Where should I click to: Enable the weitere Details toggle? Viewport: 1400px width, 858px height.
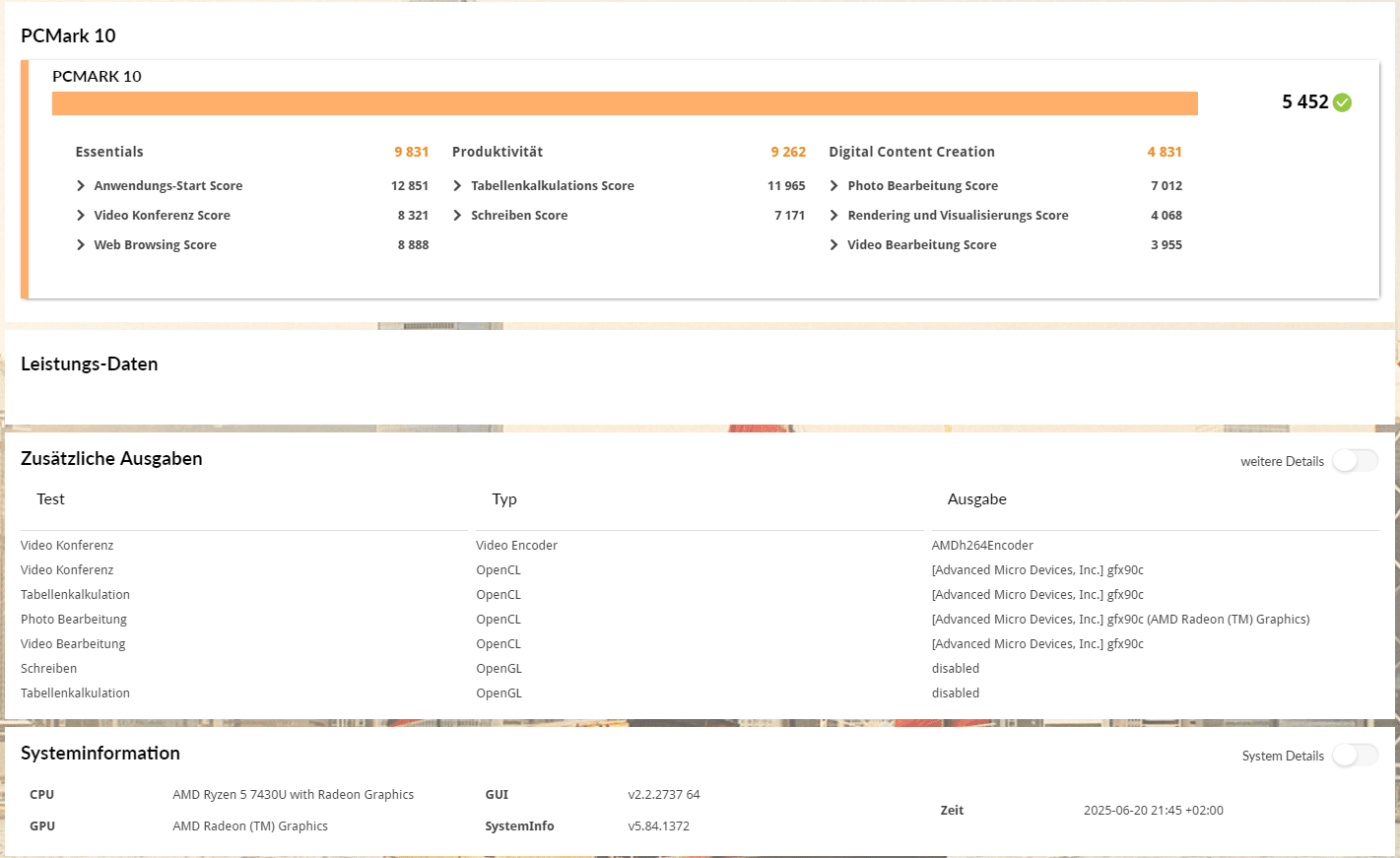(x=1355, y=461)
